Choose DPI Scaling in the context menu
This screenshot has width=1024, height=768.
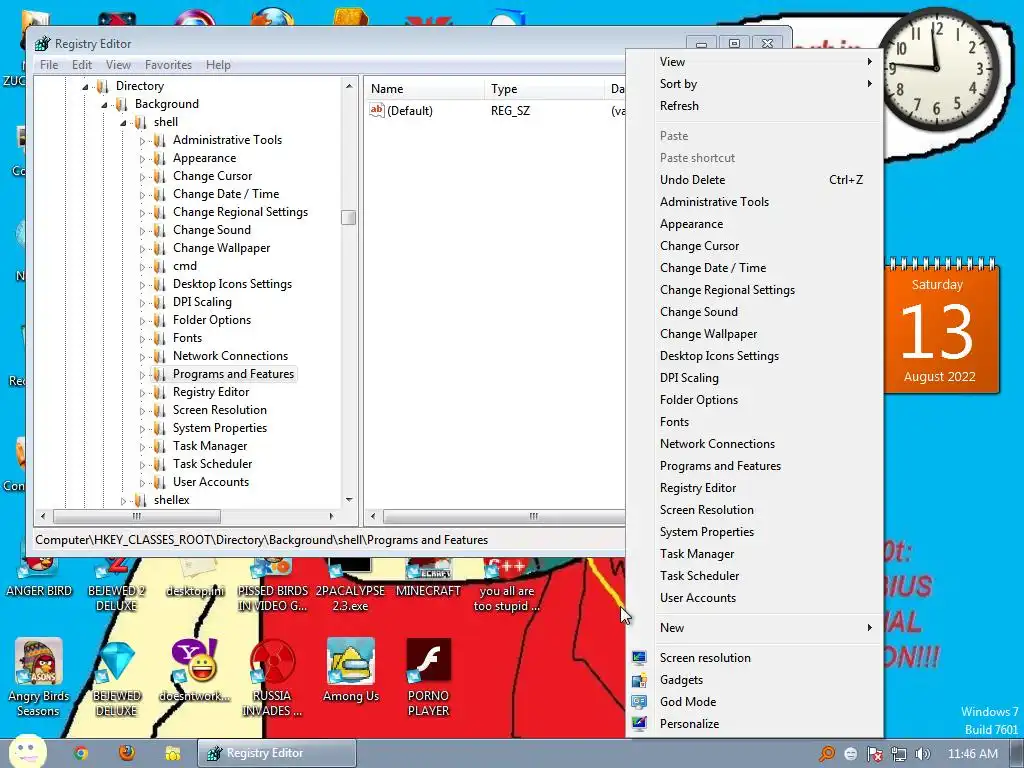tap(754, 377)
